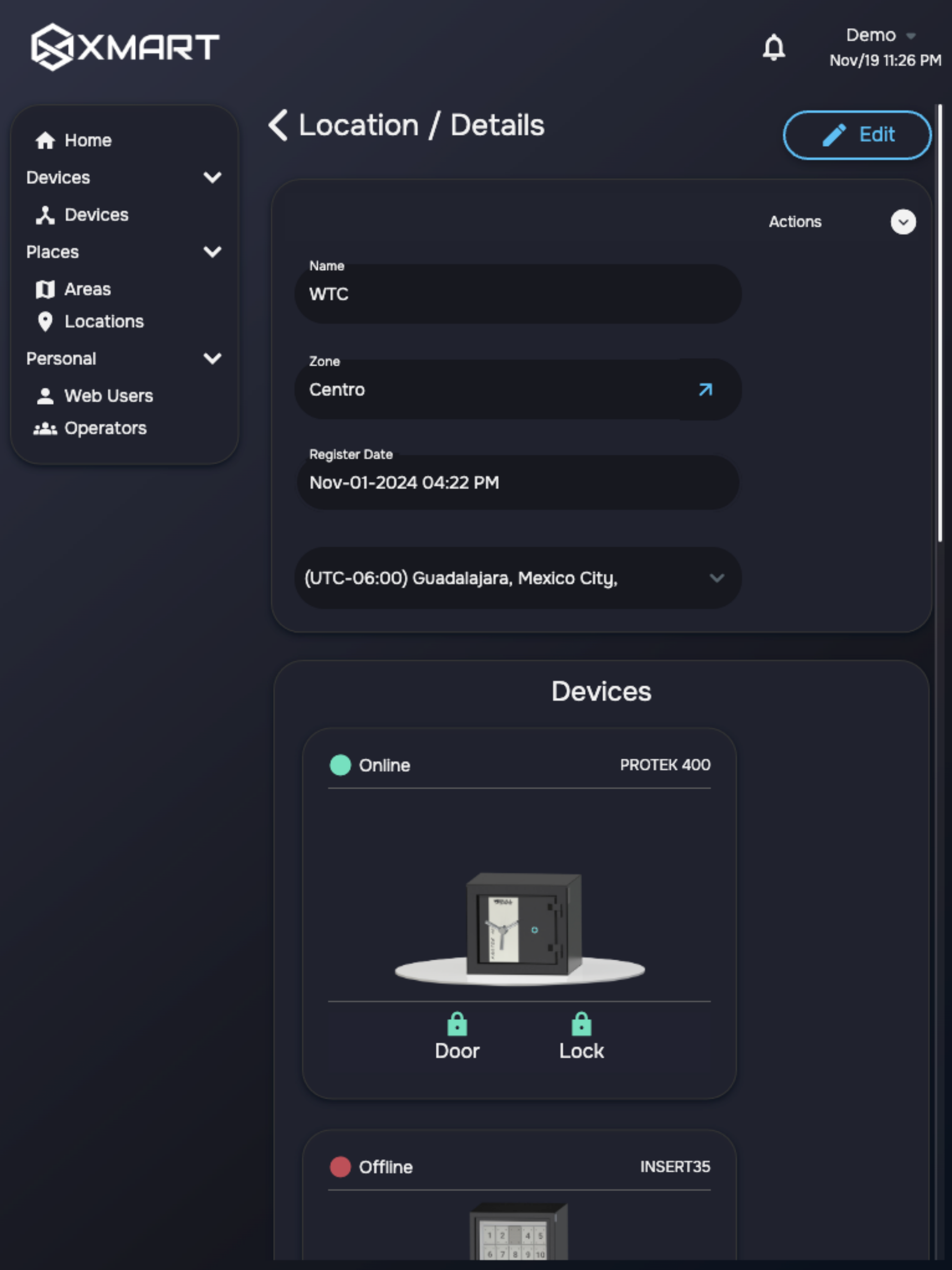Open Locations in sidebar
The height and width of the screenshot is (1270, 952).
[x=104, y=322]
